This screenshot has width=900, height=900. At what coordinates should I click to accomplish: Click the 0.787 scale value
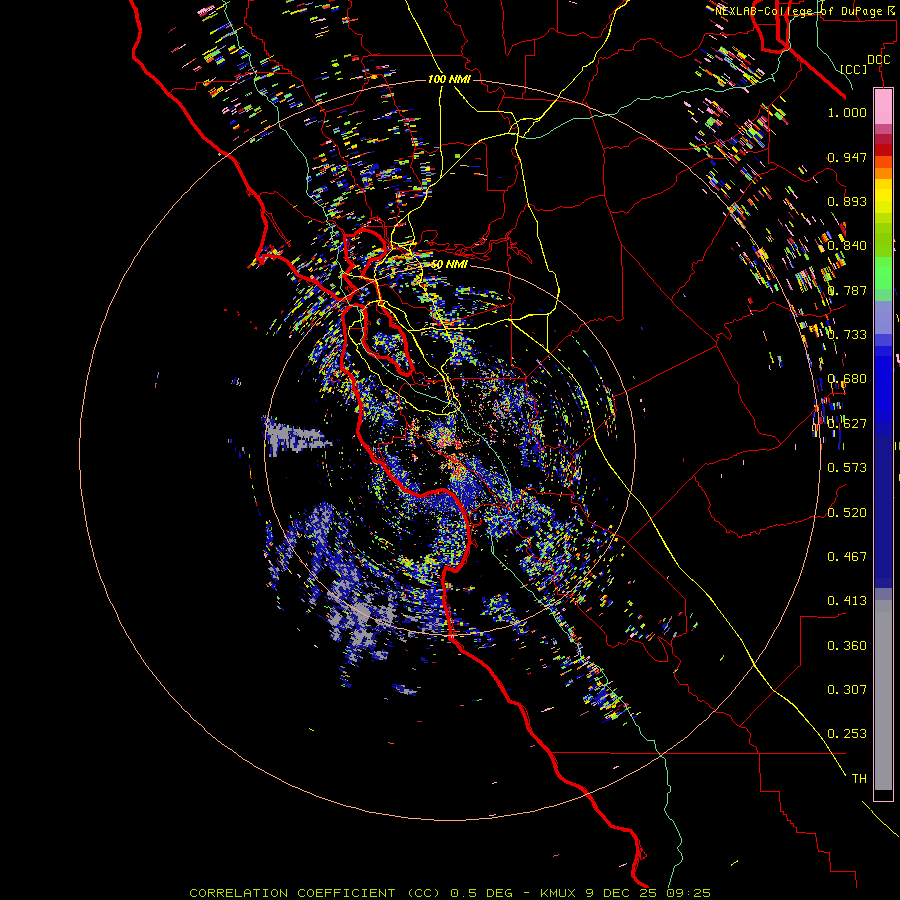847,290
